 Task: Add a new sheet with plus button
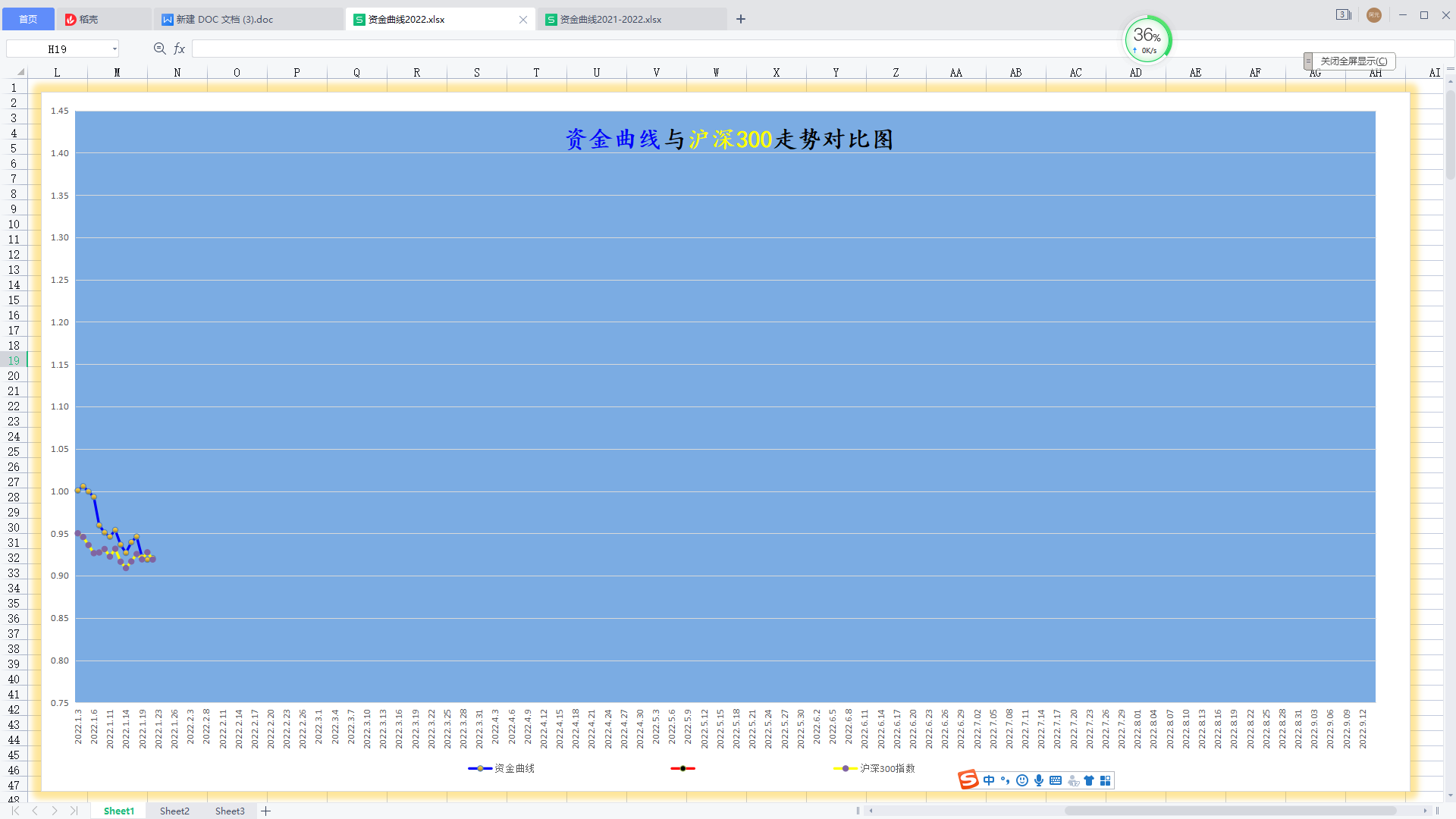(266, 811)
